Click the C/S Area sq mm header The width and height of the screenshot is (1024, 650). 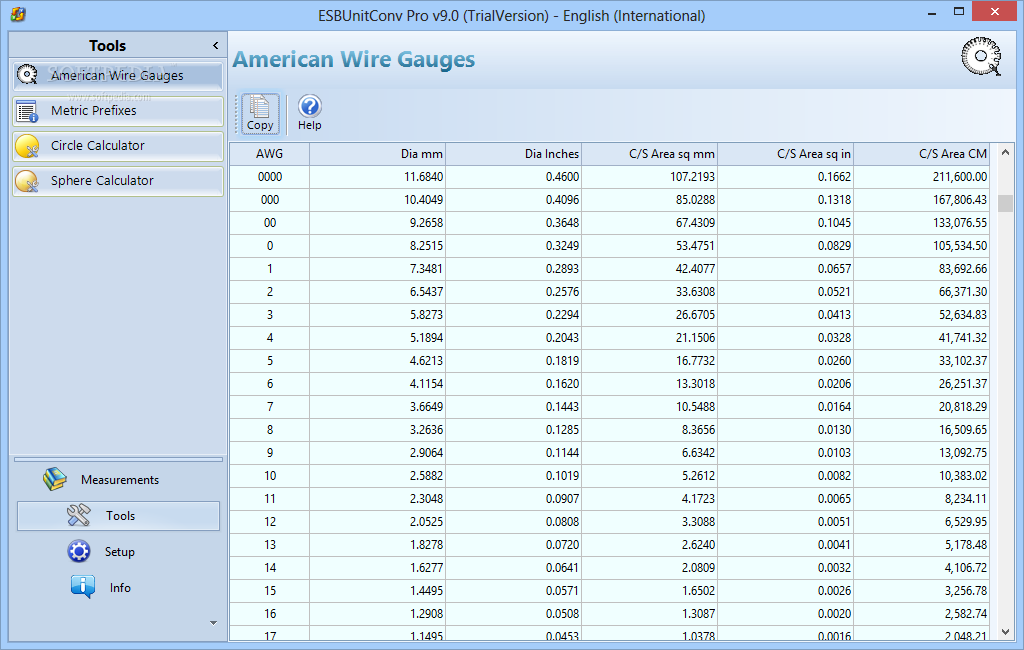point(649,154)
